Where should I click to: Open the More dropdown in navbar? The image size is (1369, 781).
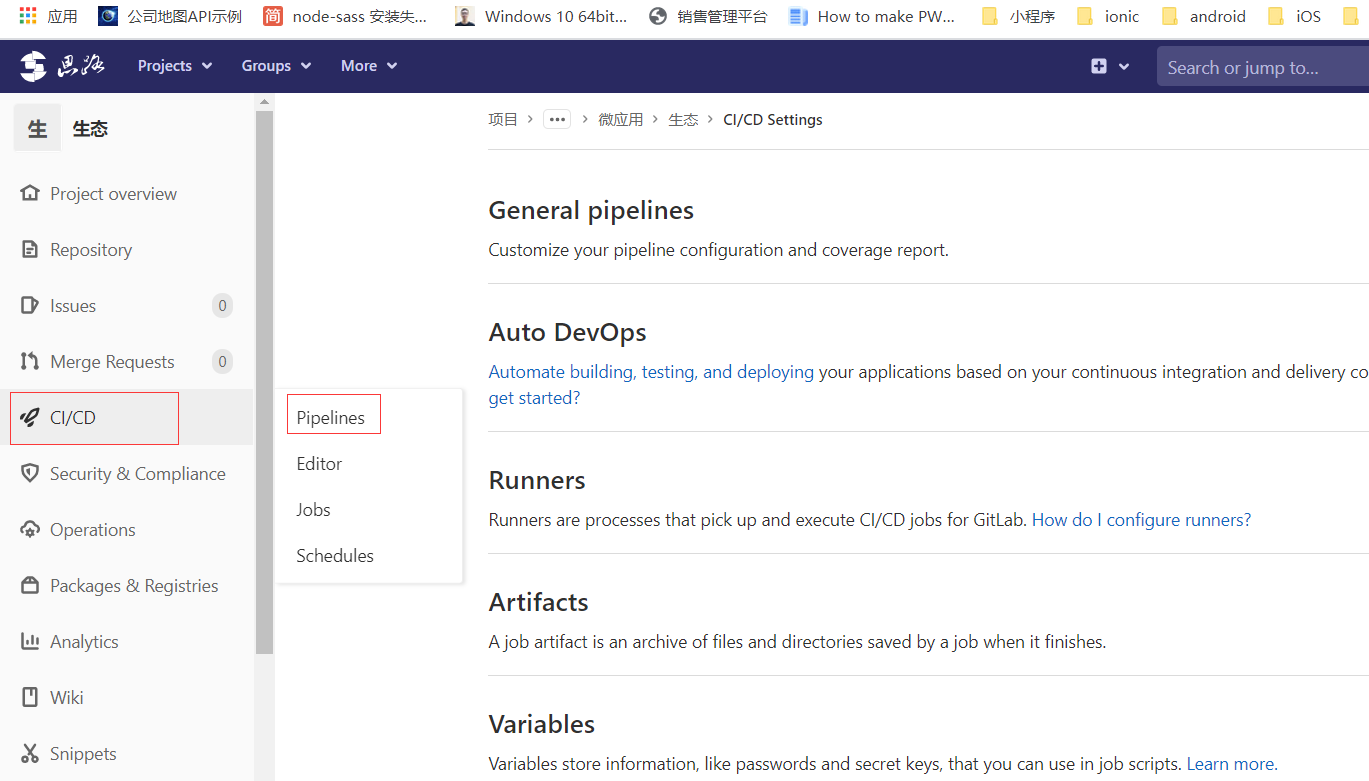[x=368, y=66]
